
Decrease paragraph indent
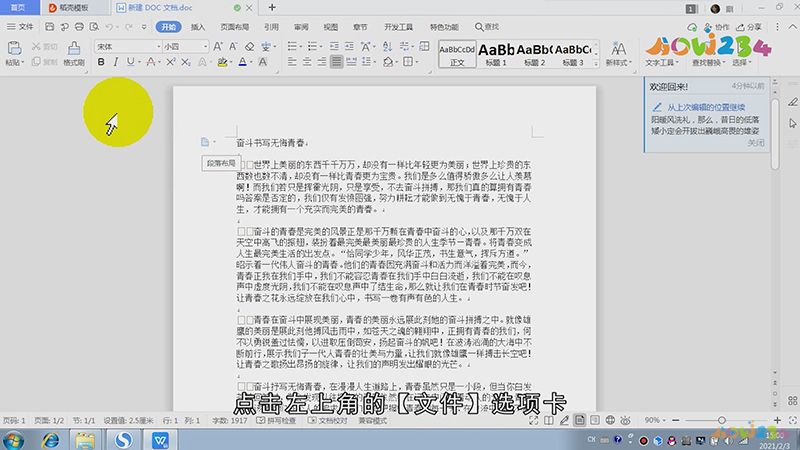(x=334, y=46)
